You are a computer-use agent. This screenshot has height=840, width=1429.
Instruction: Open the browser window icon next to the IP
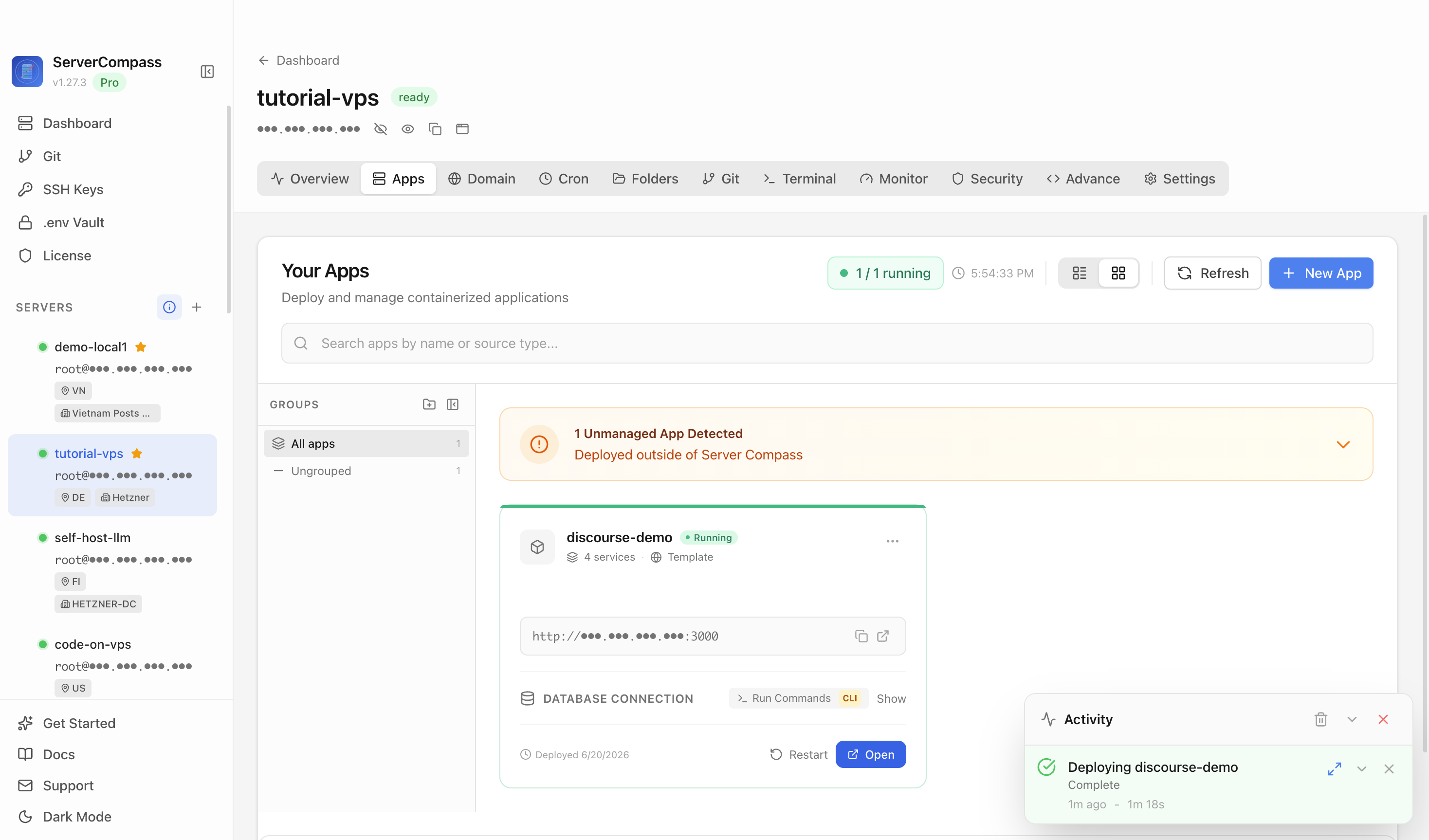(462, 129)
